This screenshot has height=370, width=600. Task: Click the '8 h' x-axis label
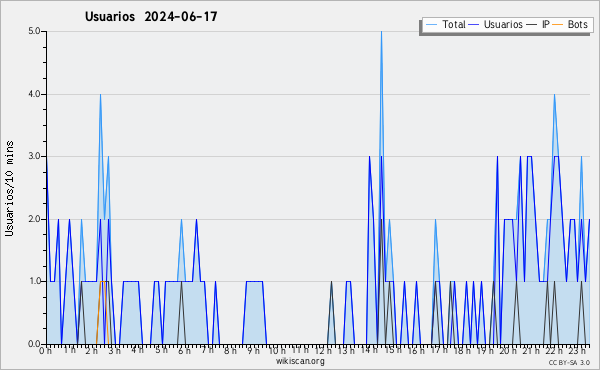(230, 350)
